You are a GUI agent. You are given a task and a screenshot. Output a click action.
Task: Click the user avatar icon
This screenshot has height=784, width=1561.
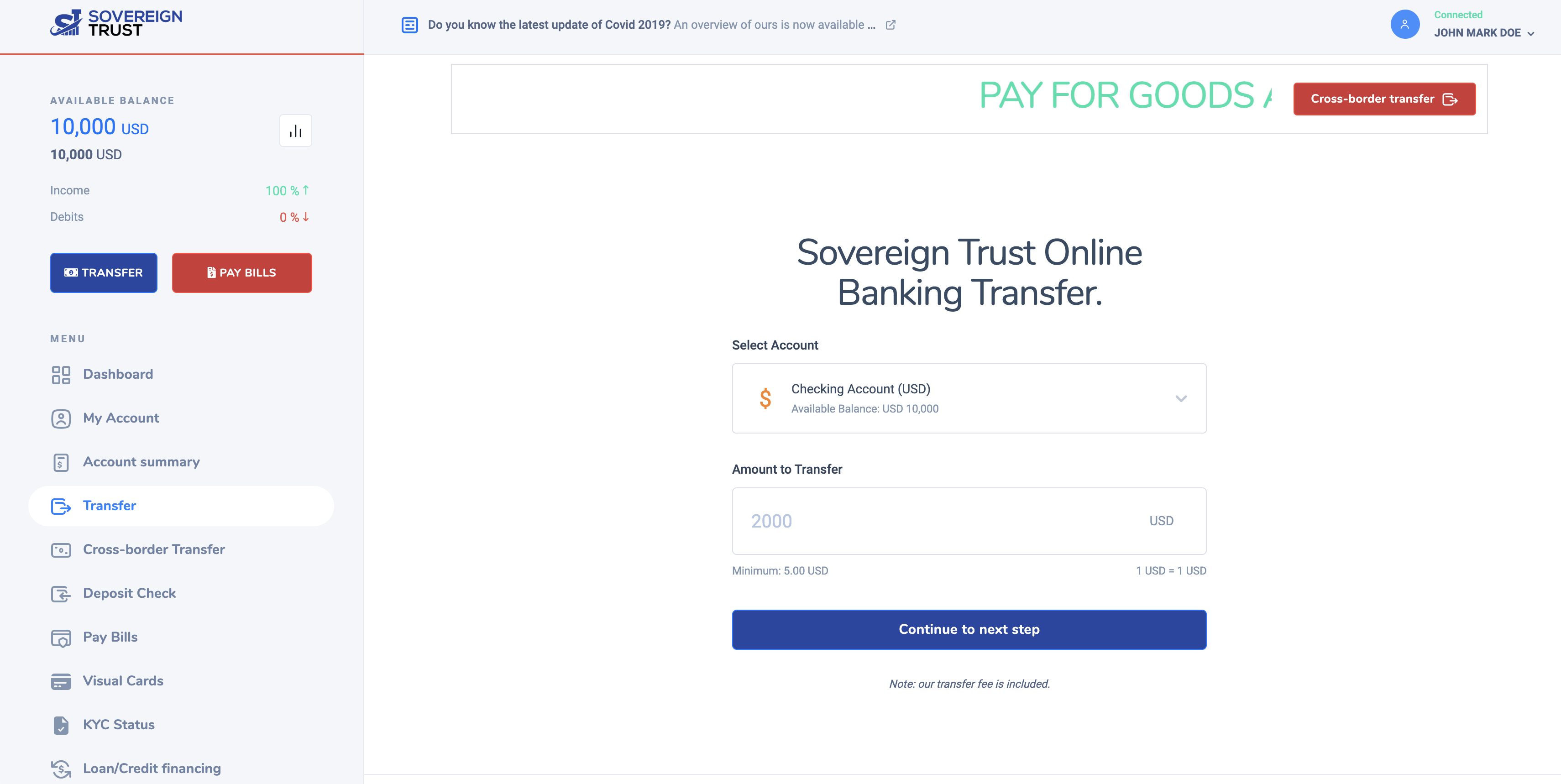[1404, 25]
